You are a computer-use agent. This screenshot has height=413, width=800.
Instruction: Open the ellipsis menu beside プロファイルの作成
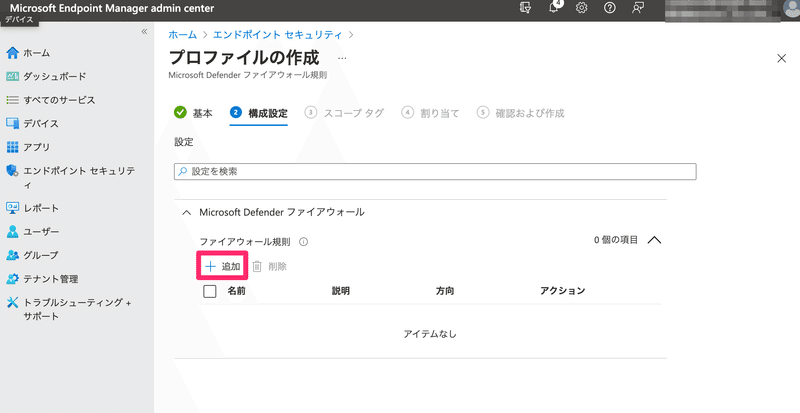tap(342, 58)
